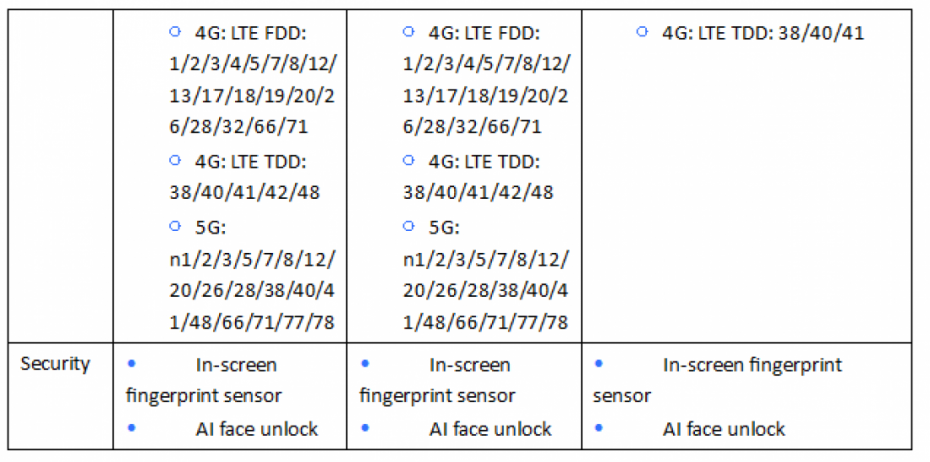Click 4G: LTE FDD text in middle column
Screen dimensions: 930x462
click(484, 33)
